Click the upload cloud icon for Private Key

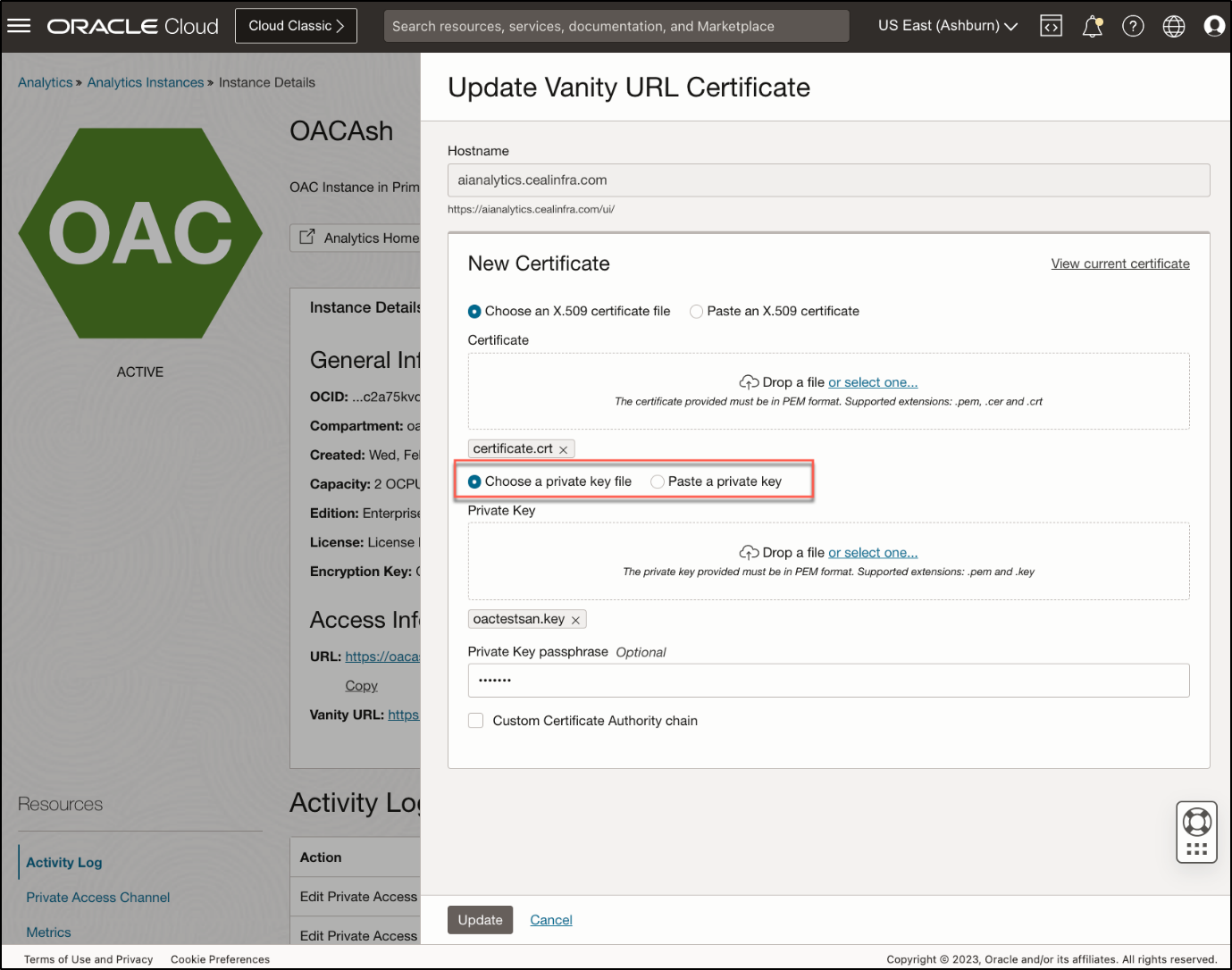tap(749, 553)
